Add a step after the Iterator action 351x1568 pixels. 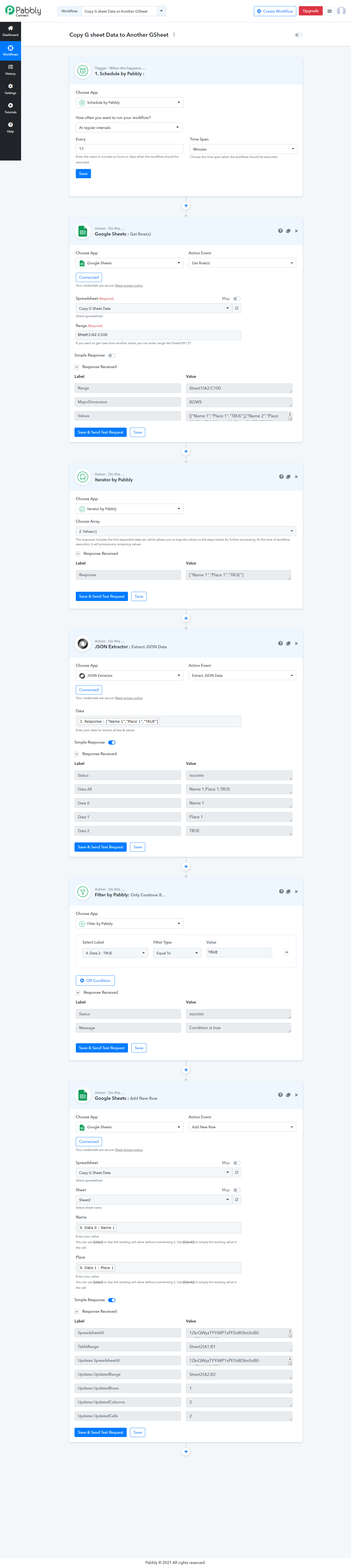pyautogui.click(x=186, y=618)
